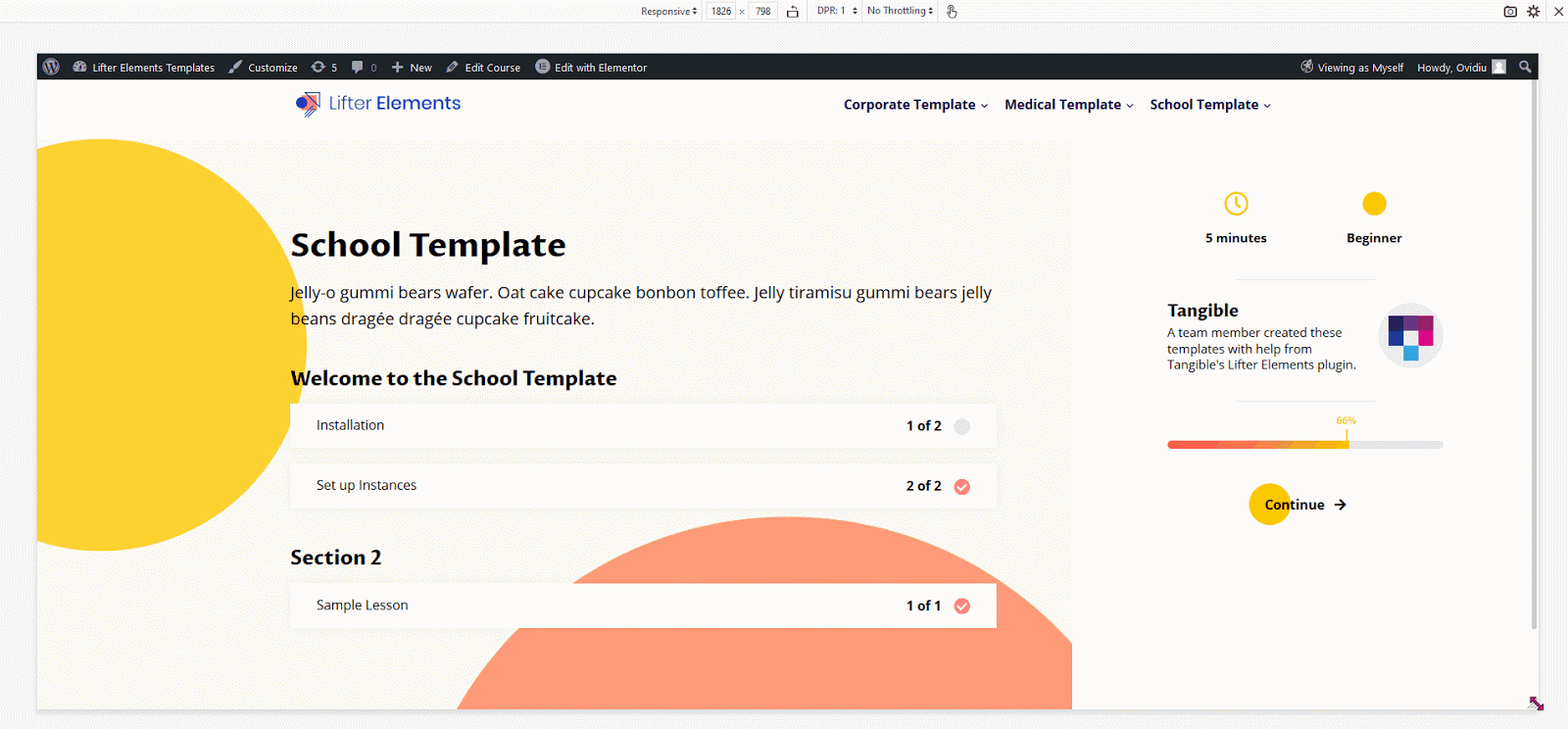Take a screenshot with camera icon
The image size is (1568, 729).
(x=1510, y=12)
